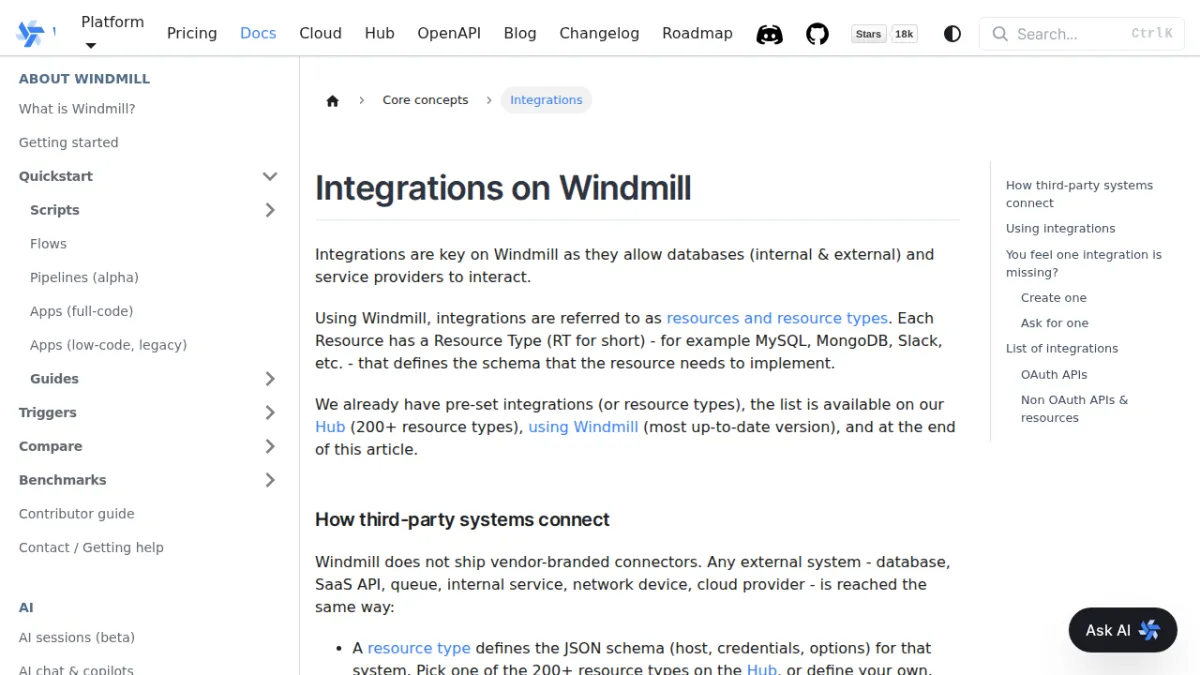Follow the Hub link before '(200+ resource types)'
The width and height of the screenshot is (1200, 675).
(x=330, y=427)
